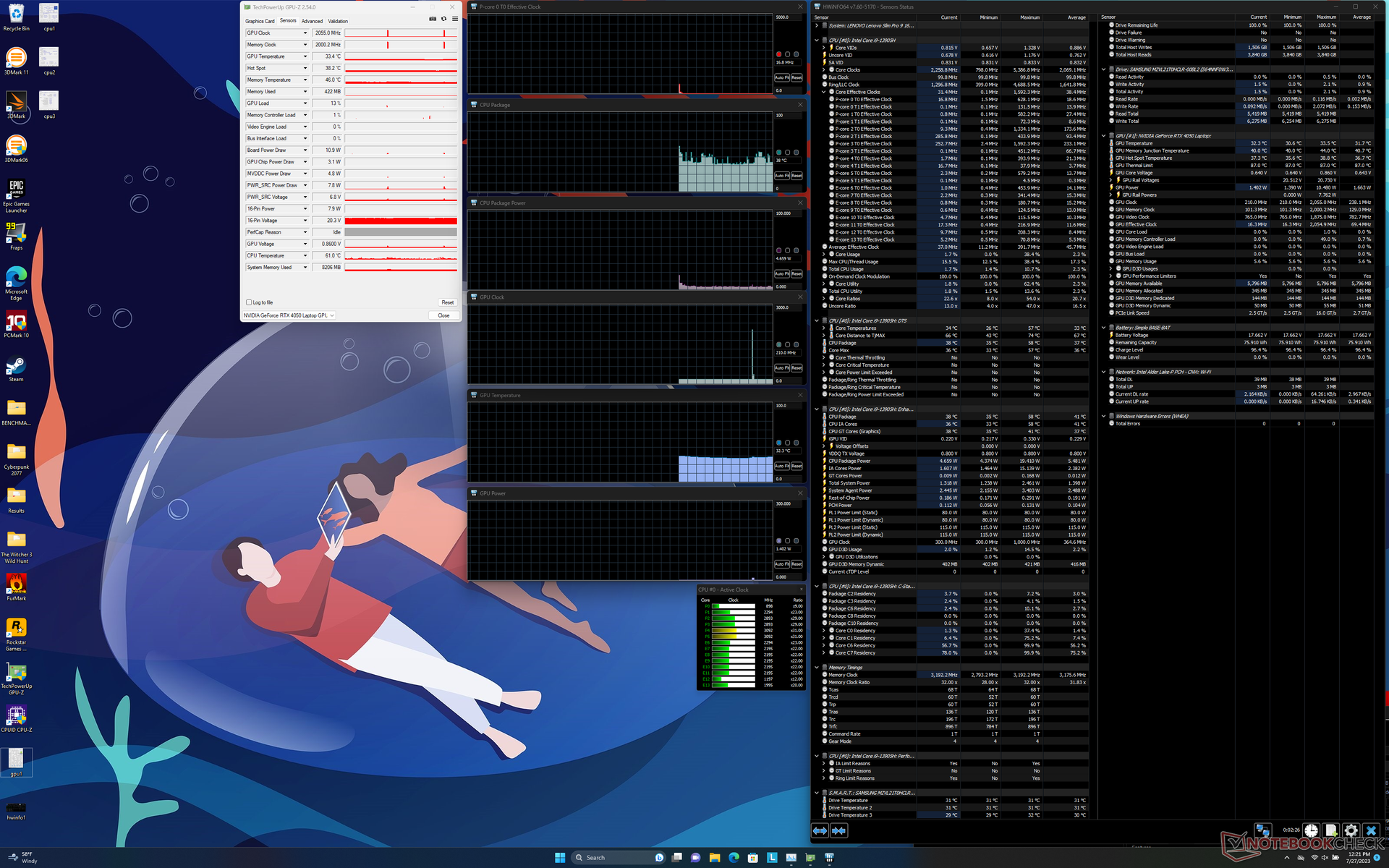Open File Explorer from taskbar
Screen dimensions: 1389x868
click(715, 857)
